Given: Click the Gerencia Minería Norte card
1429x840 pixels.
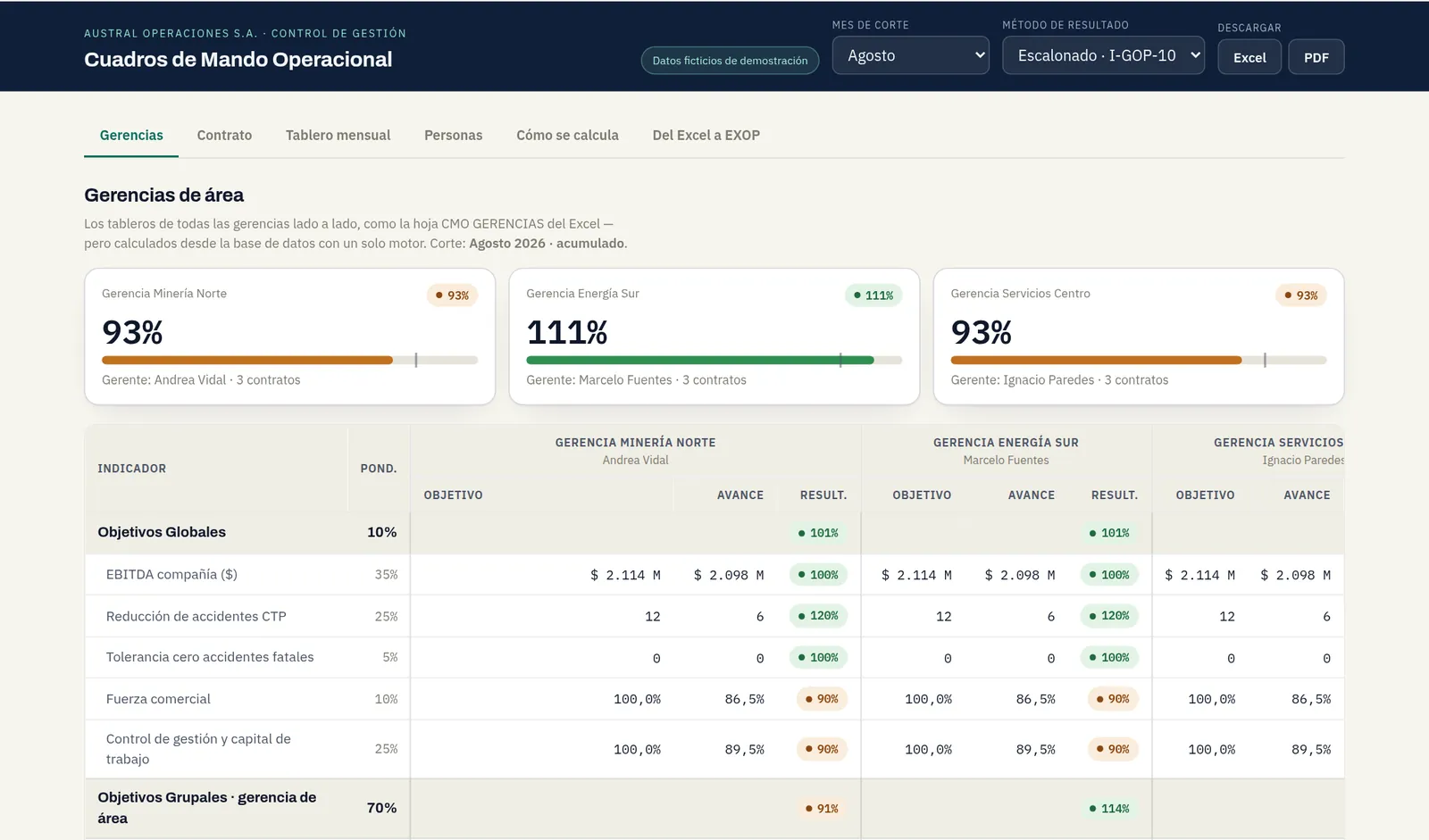Looking at the screenshot, I should [289, 337].
